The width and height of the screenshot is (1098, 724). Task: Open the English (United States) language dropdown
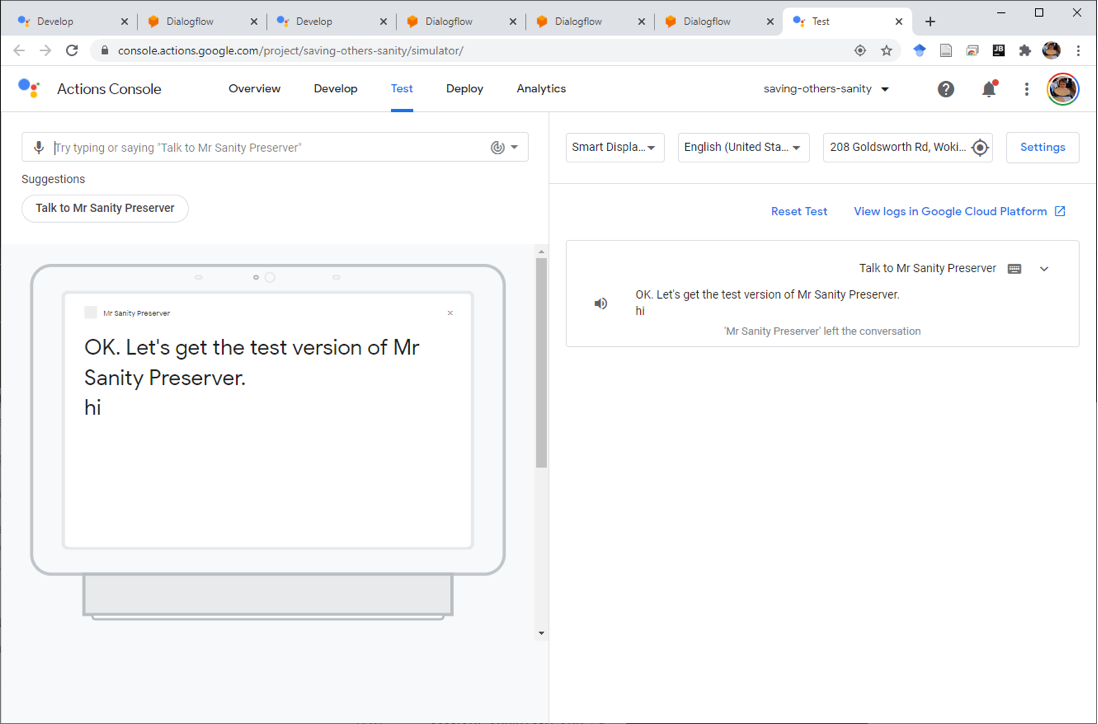(x=744, y=147)
